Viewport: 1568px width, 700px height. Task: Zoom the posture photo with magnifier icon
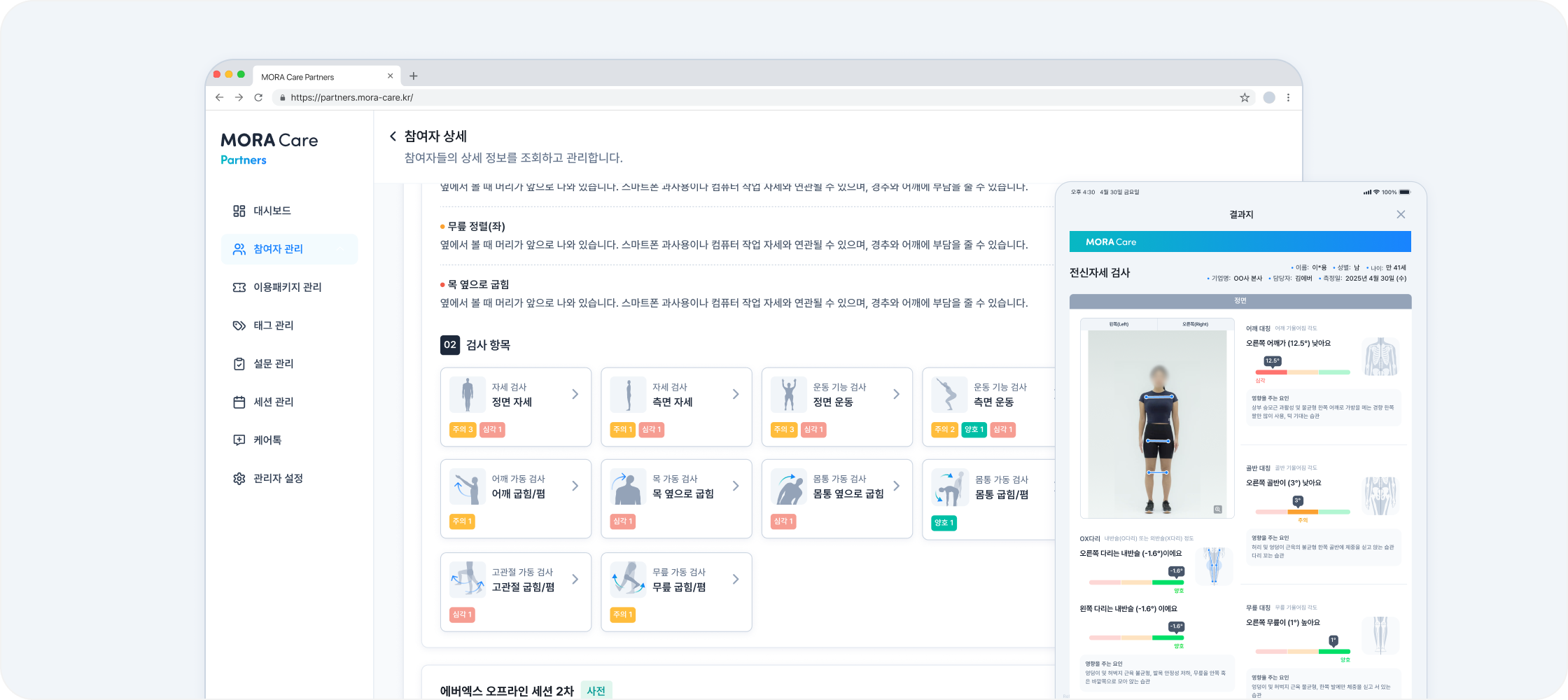tap(1218, 510)
